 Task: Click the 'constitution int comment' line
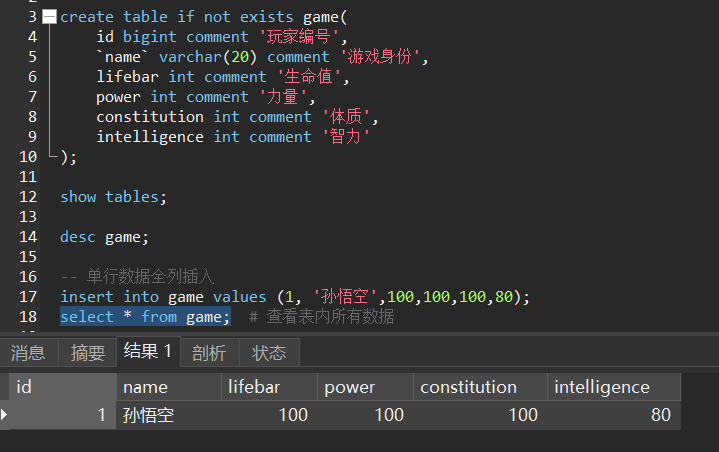(x=237, y=117)
